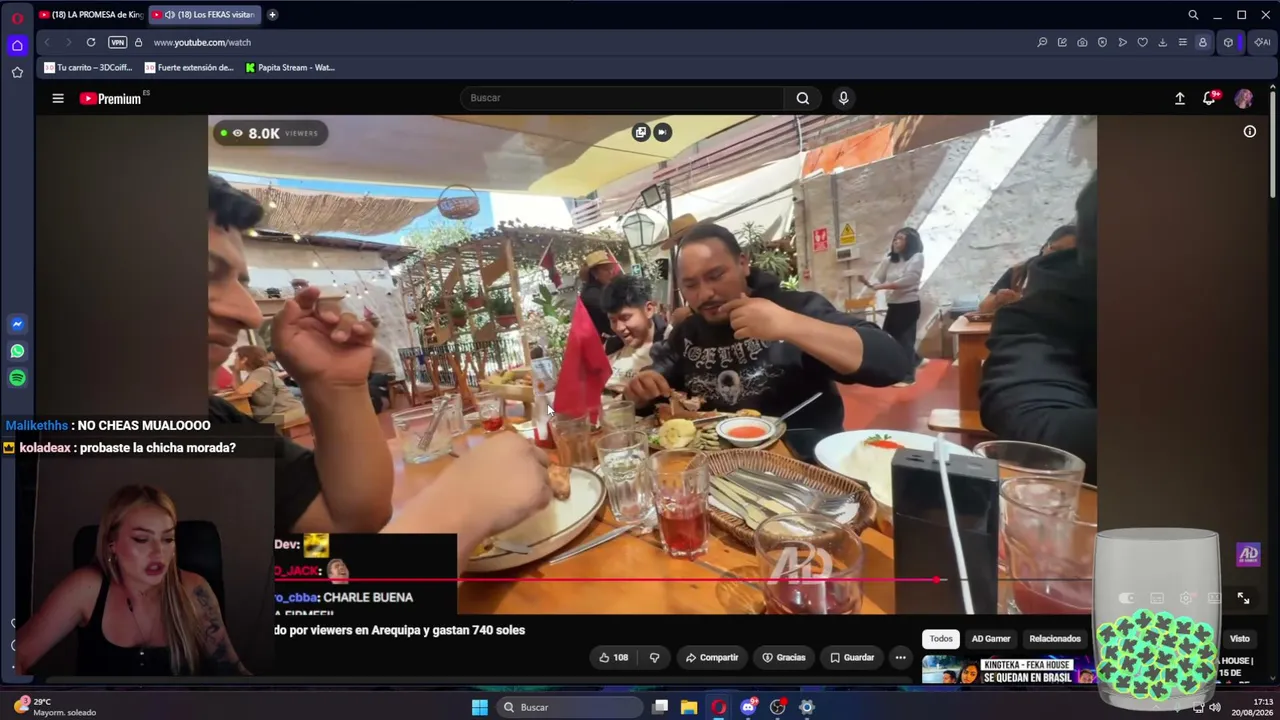
Task: Open the YouTube guide hamburger menu
Action: [58, 98]
